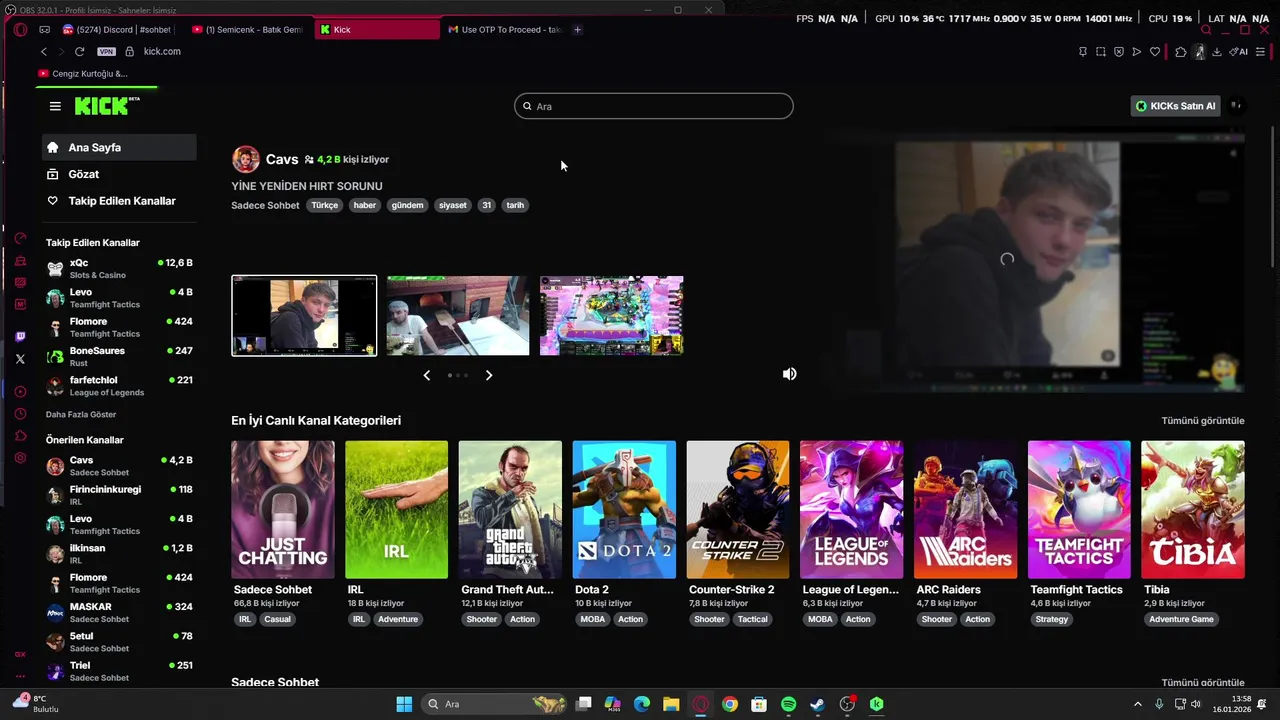Open Kick profile avatar menu
The width and height of the screenshot is (1280, 720).
coord(1236,106)
